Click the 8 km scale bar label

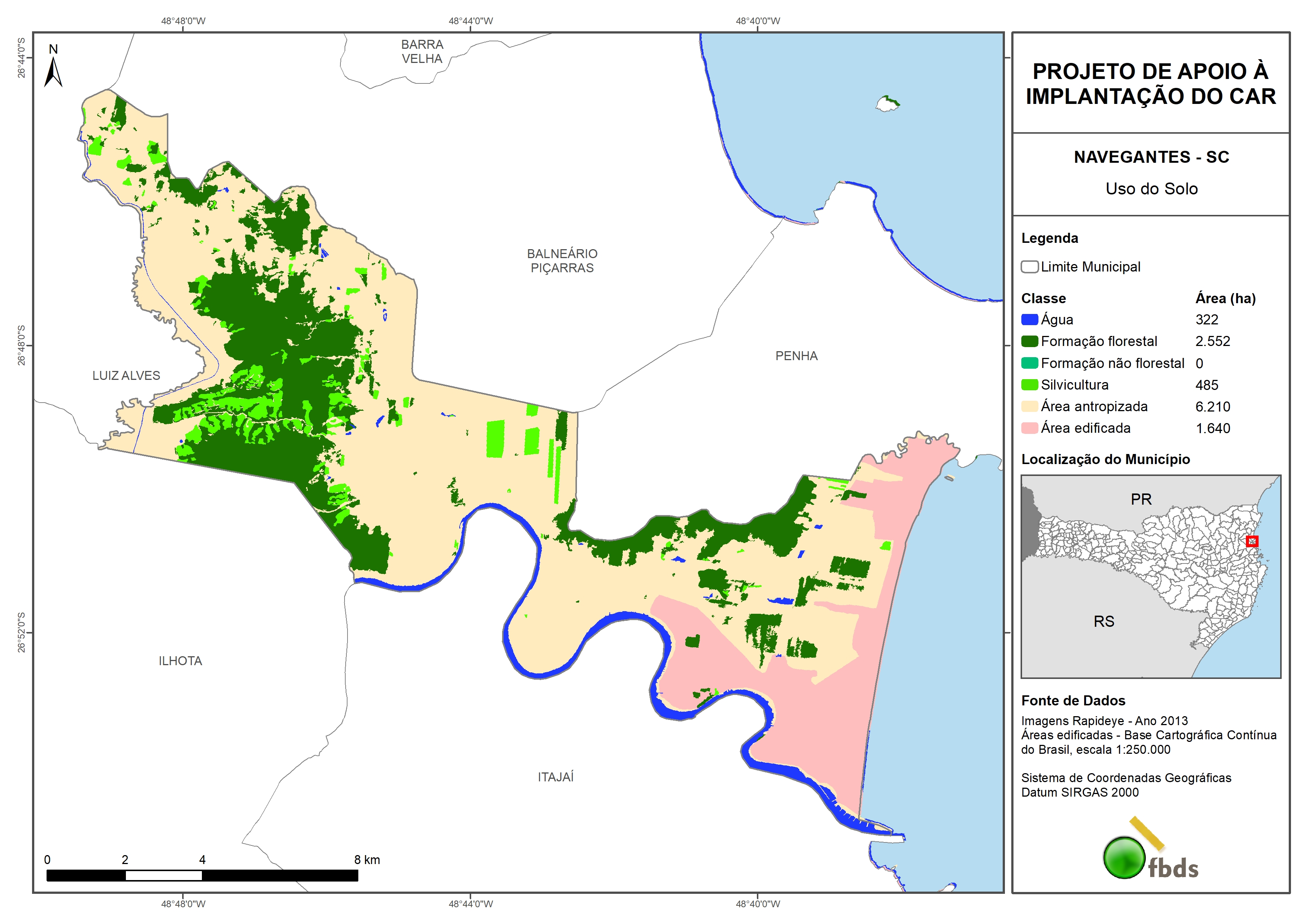pos(367,860)
